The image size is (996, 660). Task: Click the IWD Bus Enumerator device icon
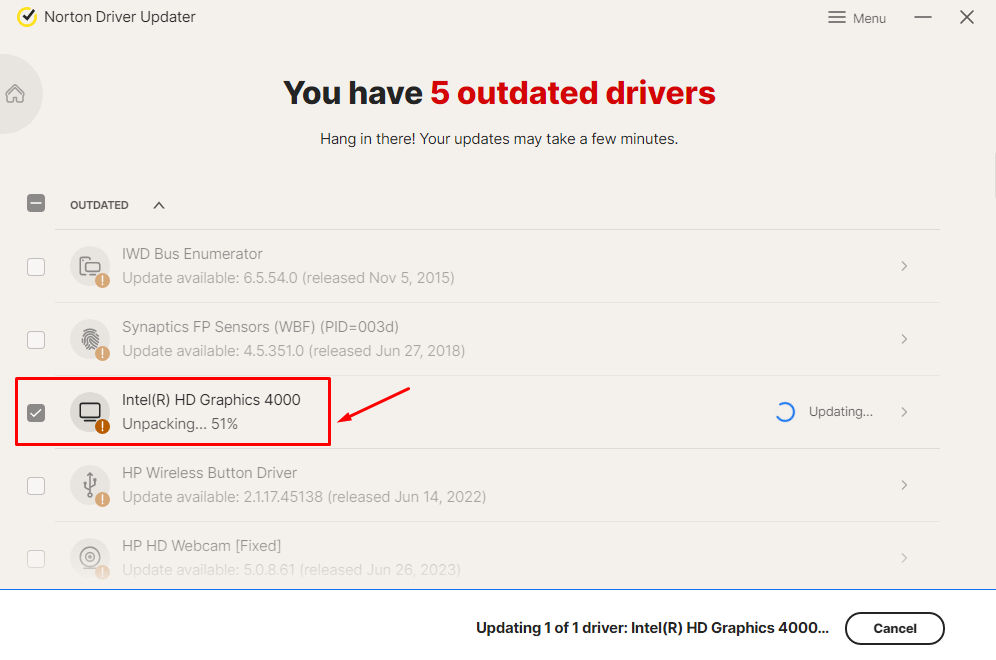[90, 266]
